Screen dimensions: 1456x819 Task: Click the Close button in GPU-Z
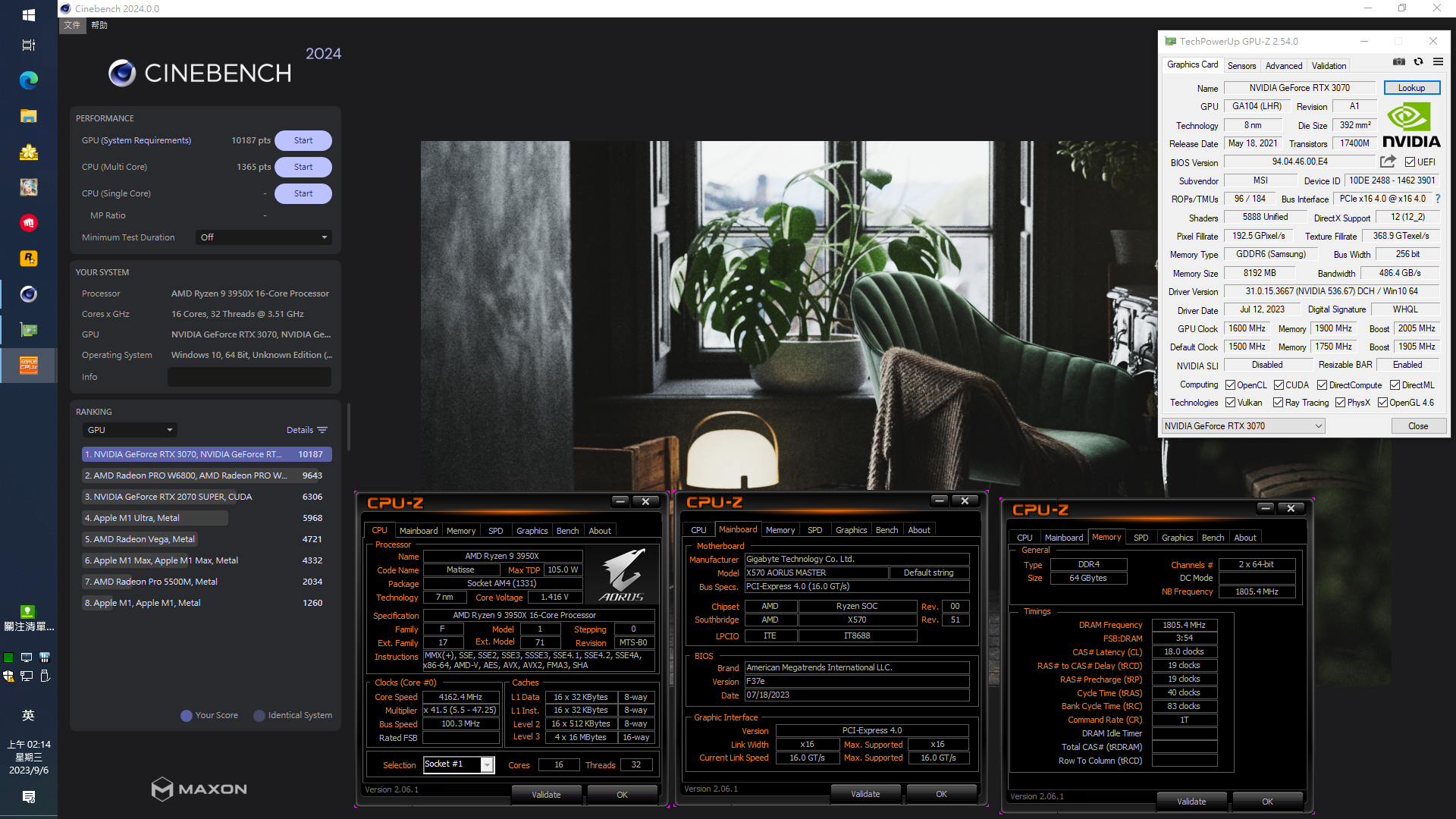pyautogui.click(x=1418, y=426)
